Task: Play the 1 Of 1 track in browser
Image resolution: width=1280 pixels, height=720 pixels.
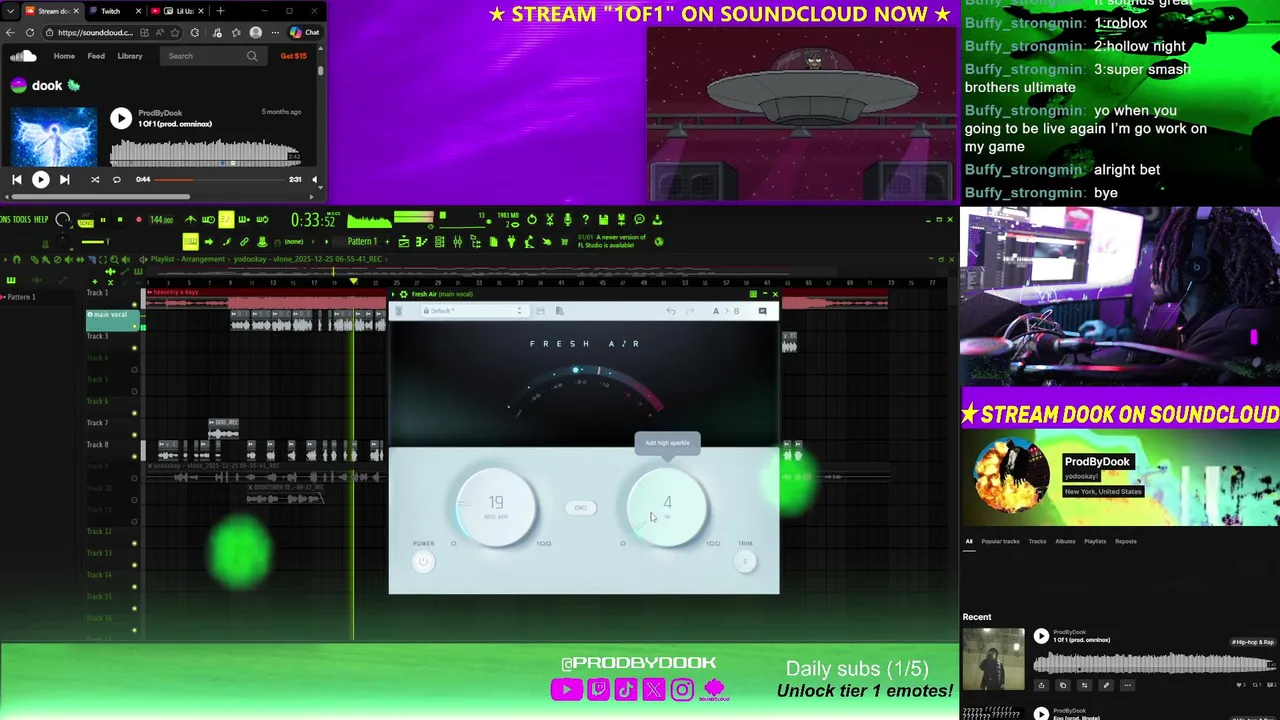Action: click(121, 118)
